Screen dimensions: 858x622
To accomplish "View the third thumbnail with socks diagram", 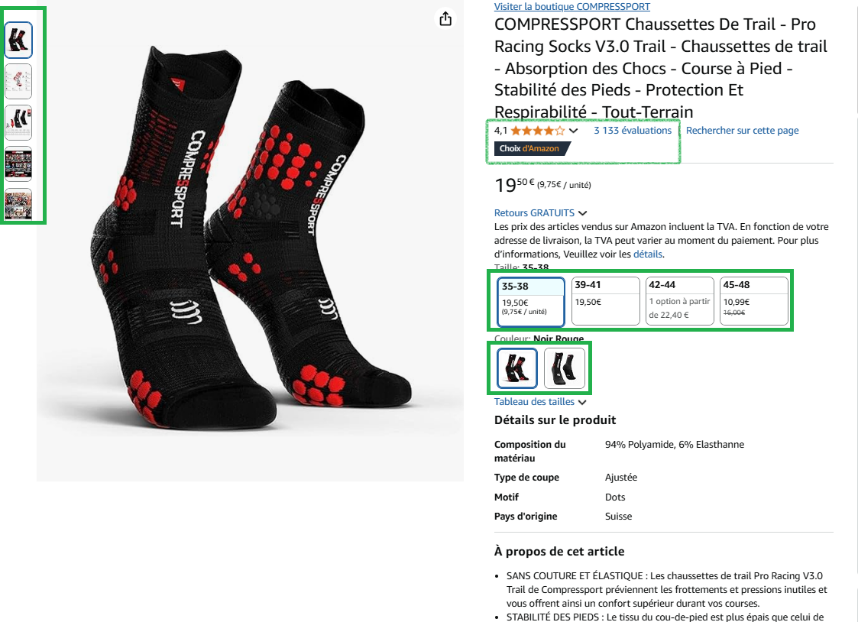I will click(x=19, y=123).
